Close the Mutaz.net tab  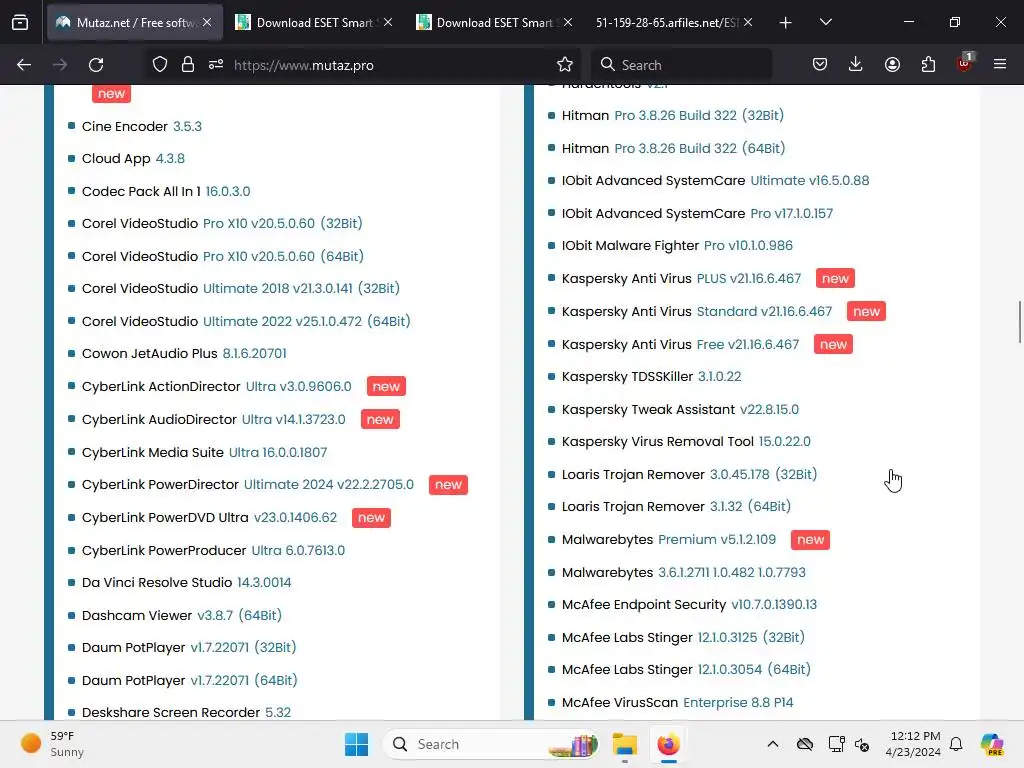pyautogui.click(x=207, y=22)
